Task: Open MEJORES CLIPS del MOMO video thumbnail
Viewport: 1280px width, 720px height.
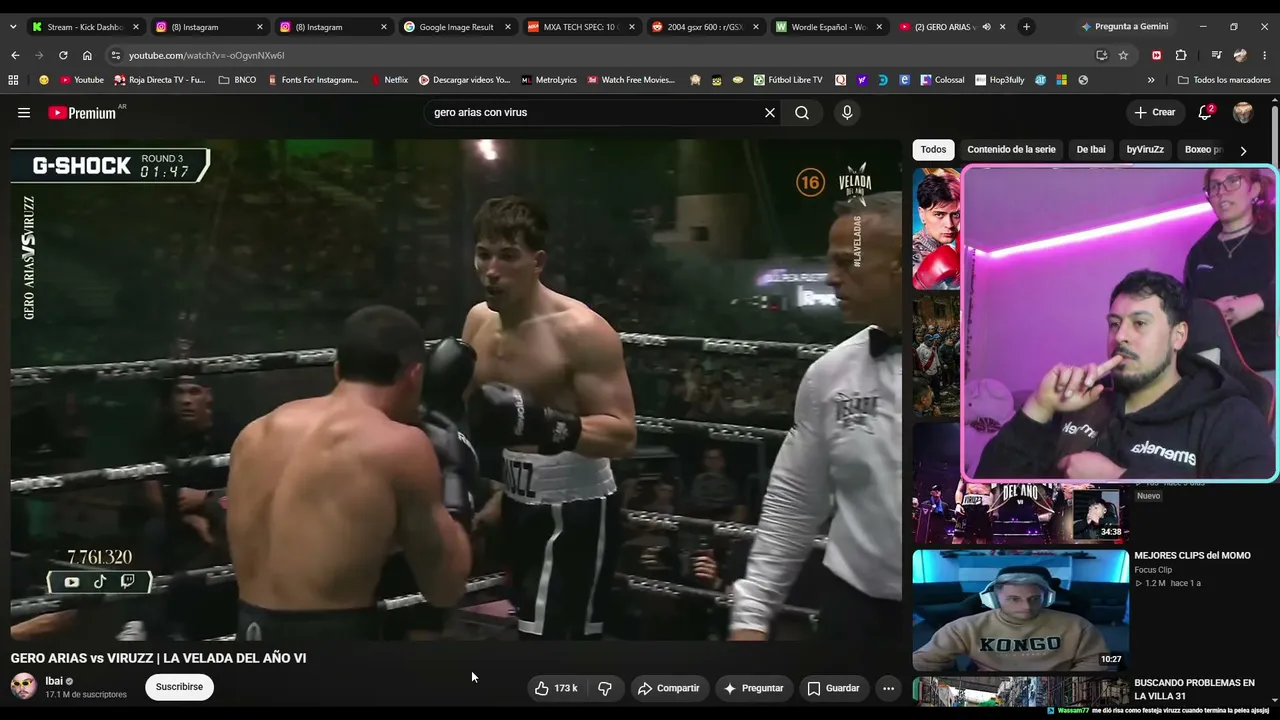Action: [x=1021, y=609]
